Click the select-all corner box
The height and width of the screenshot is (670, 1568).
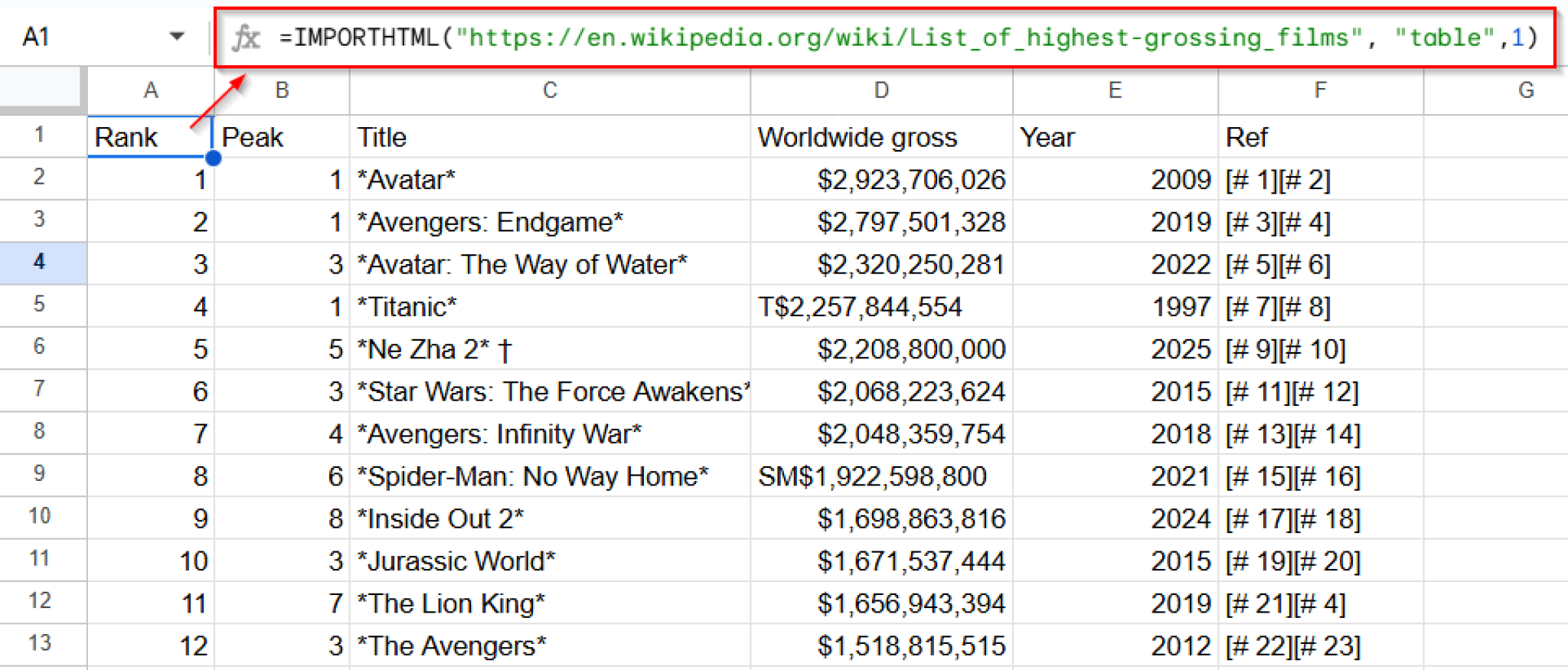coord(41,89)
